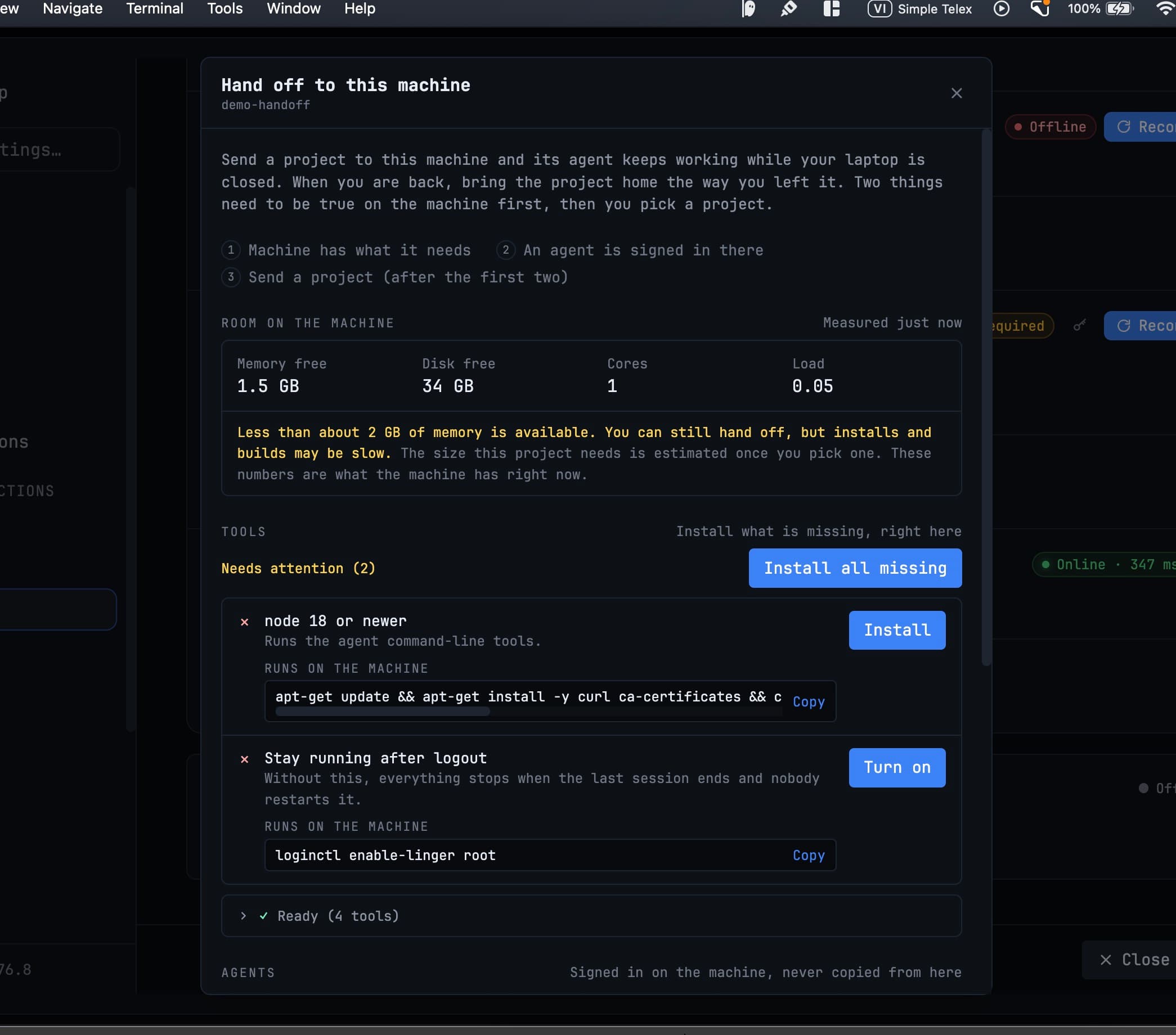Viewport: 1176px width, 1035px height.
Task: Close the Hand off to this machine dialog
Action: [x=956, y=93]
